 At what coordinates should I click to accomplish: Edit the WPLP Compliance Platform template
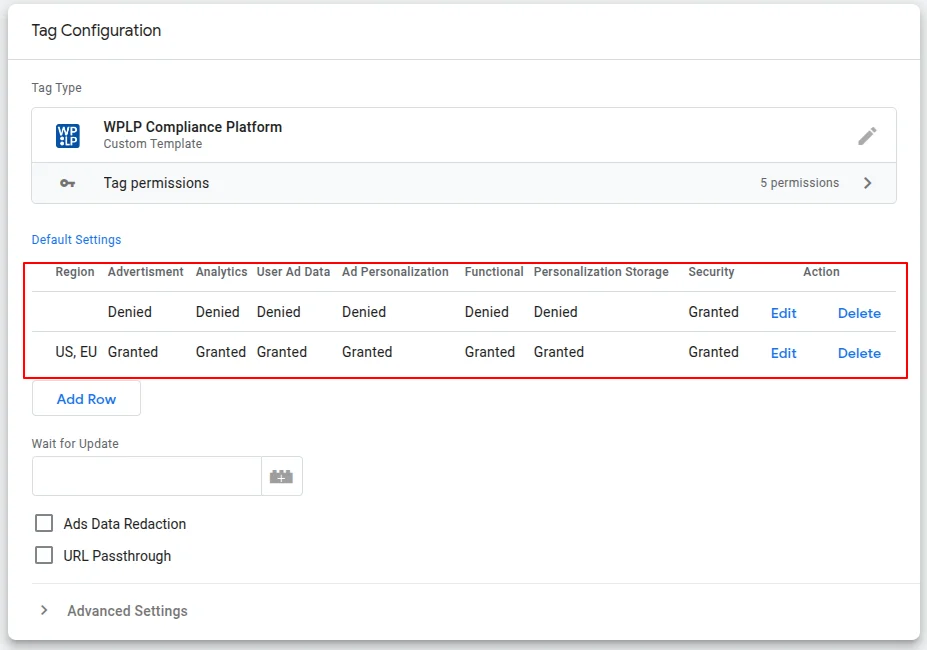(x=867, y=135)
